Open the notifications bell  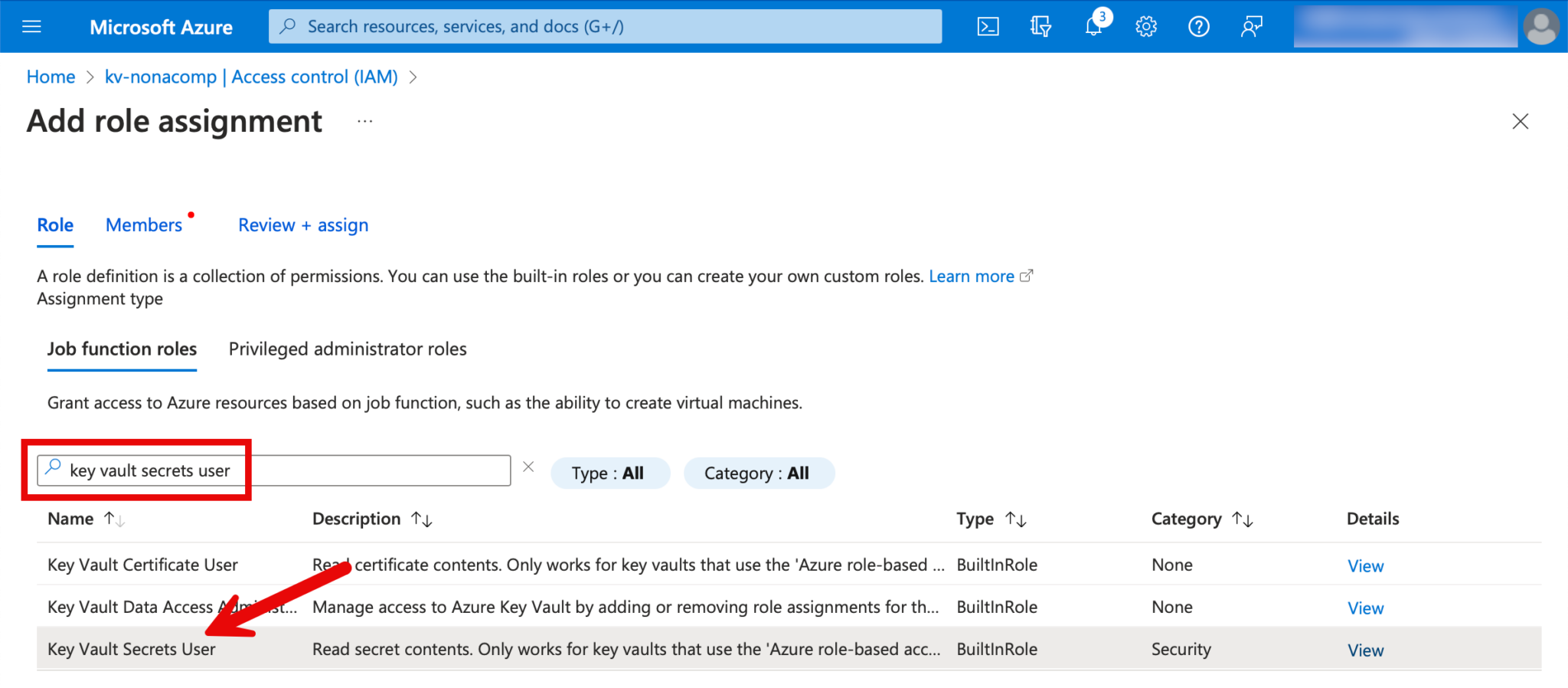click(1093, 27)
